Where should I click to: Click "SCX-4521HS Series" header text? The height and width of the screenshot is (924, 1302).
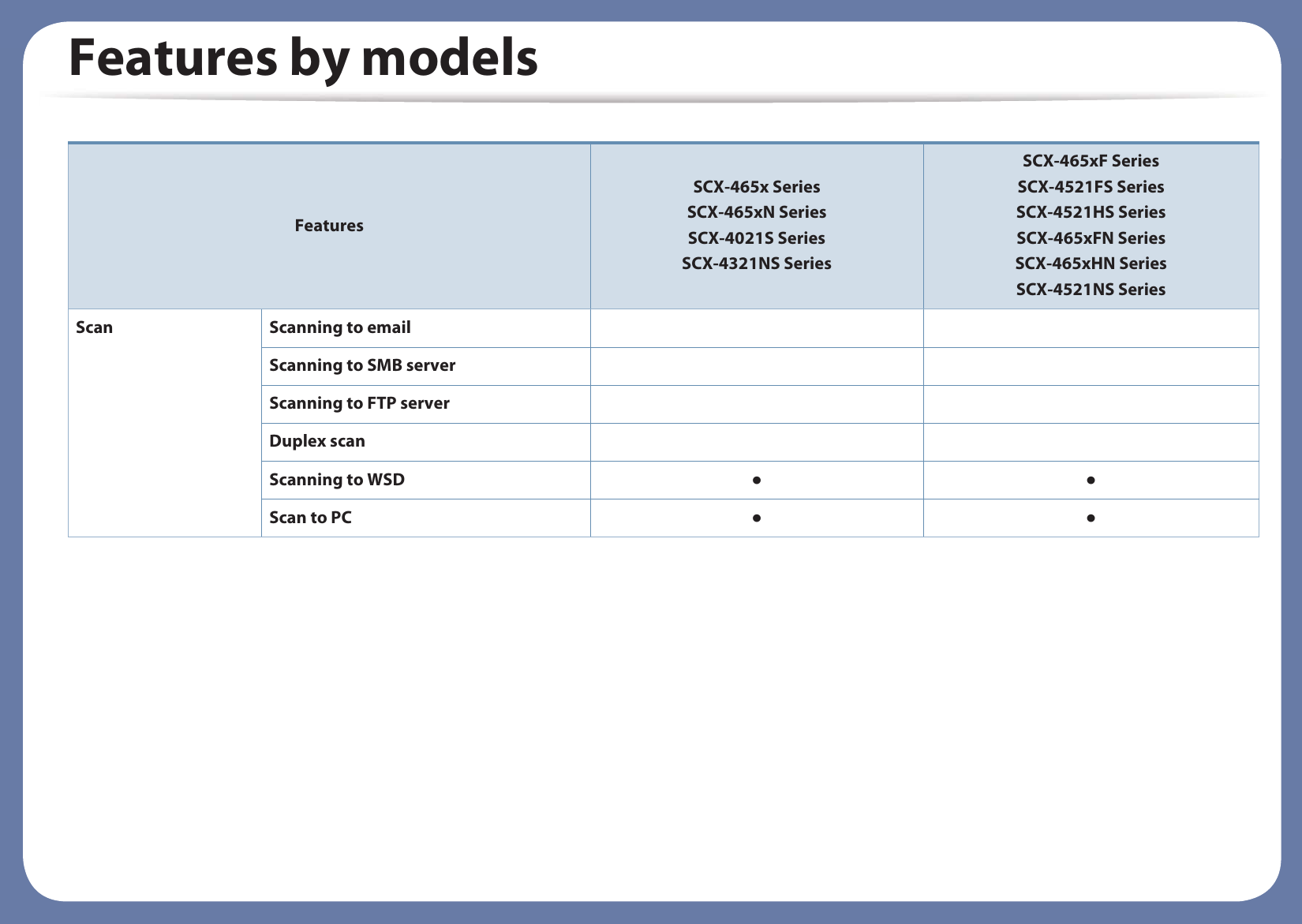click(x=1091, y=212)
